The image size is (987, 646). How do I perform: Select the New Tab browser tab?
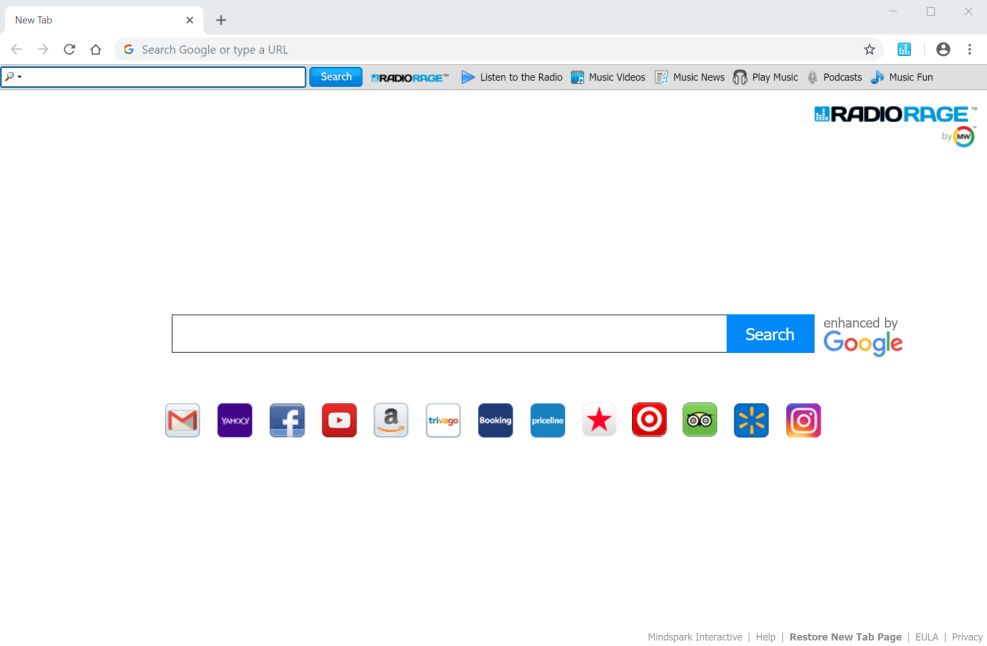click(x=104, y=20)
